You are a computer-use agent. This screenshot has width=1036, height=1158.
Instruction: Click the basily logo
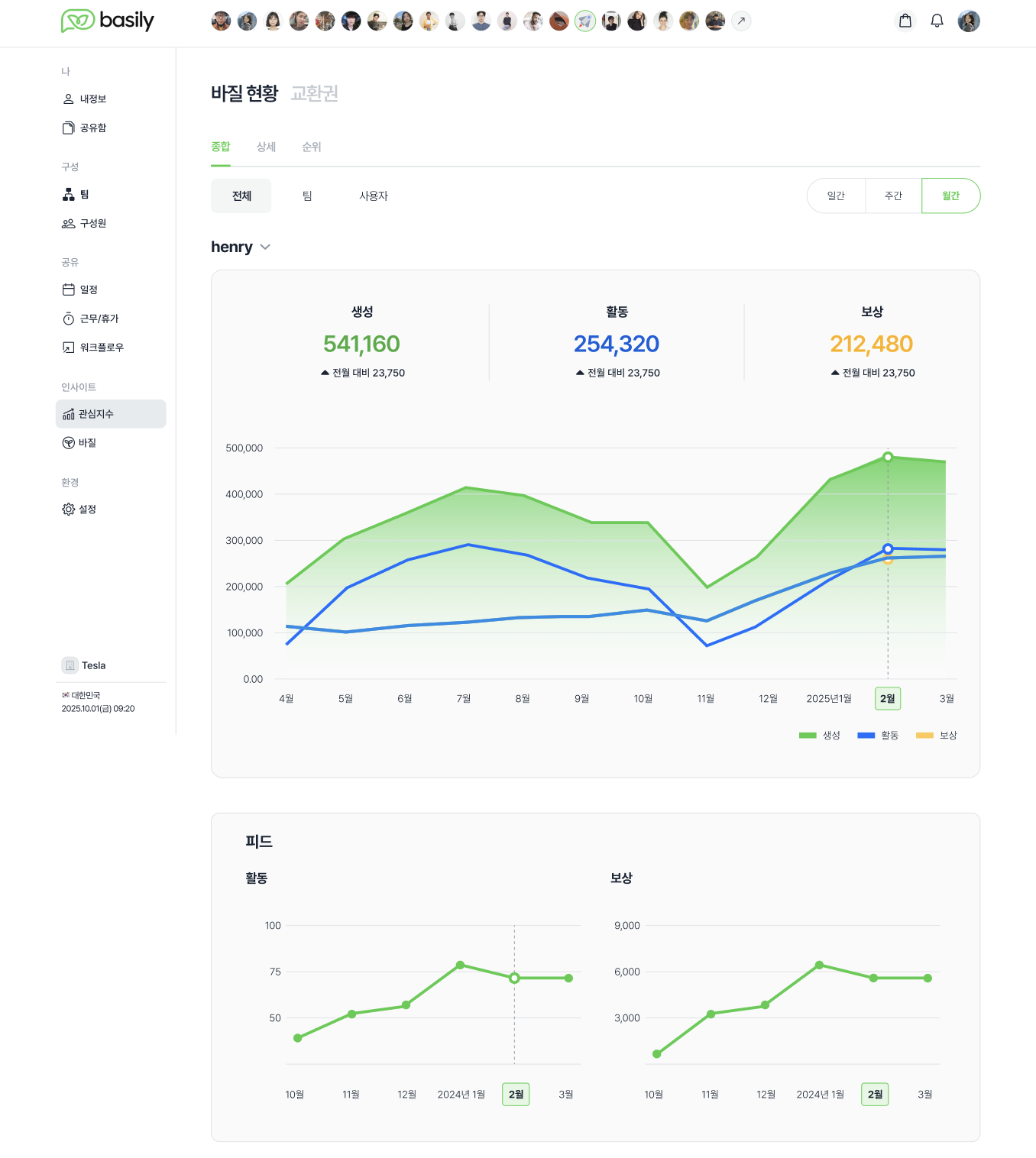108,21
